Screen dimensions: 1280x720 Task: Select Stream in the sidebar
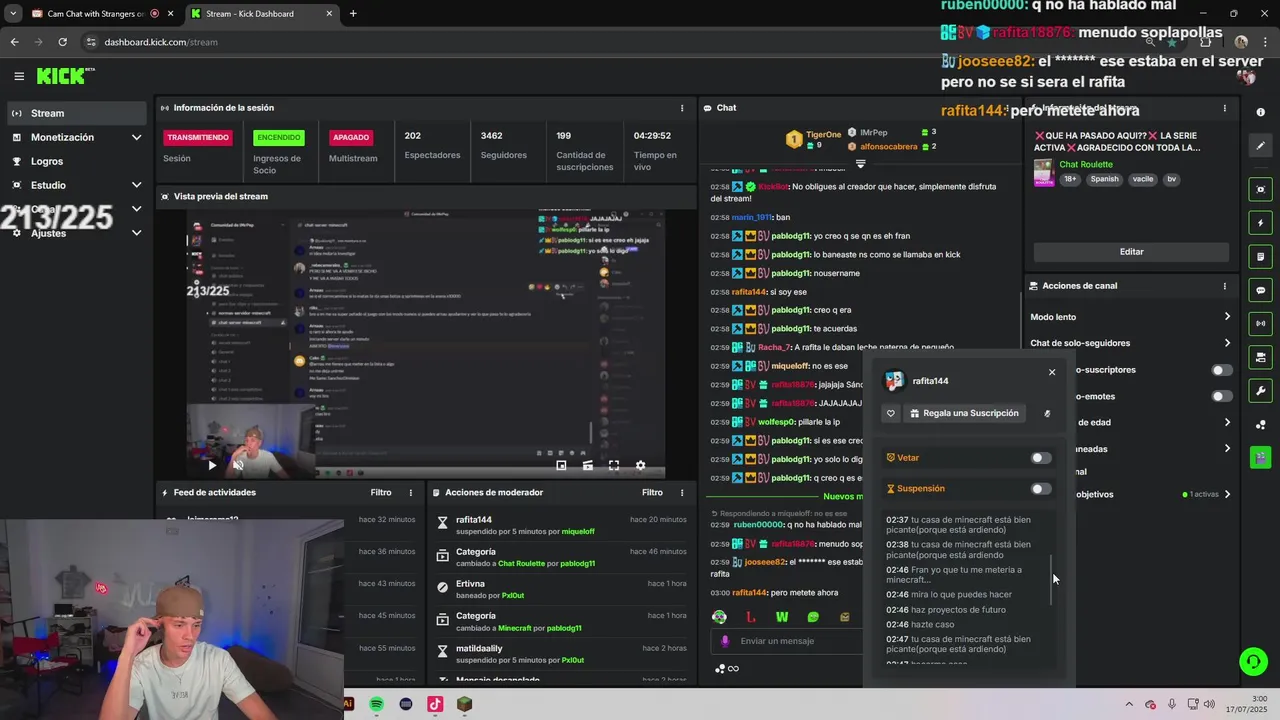click(x=76, y=113)
